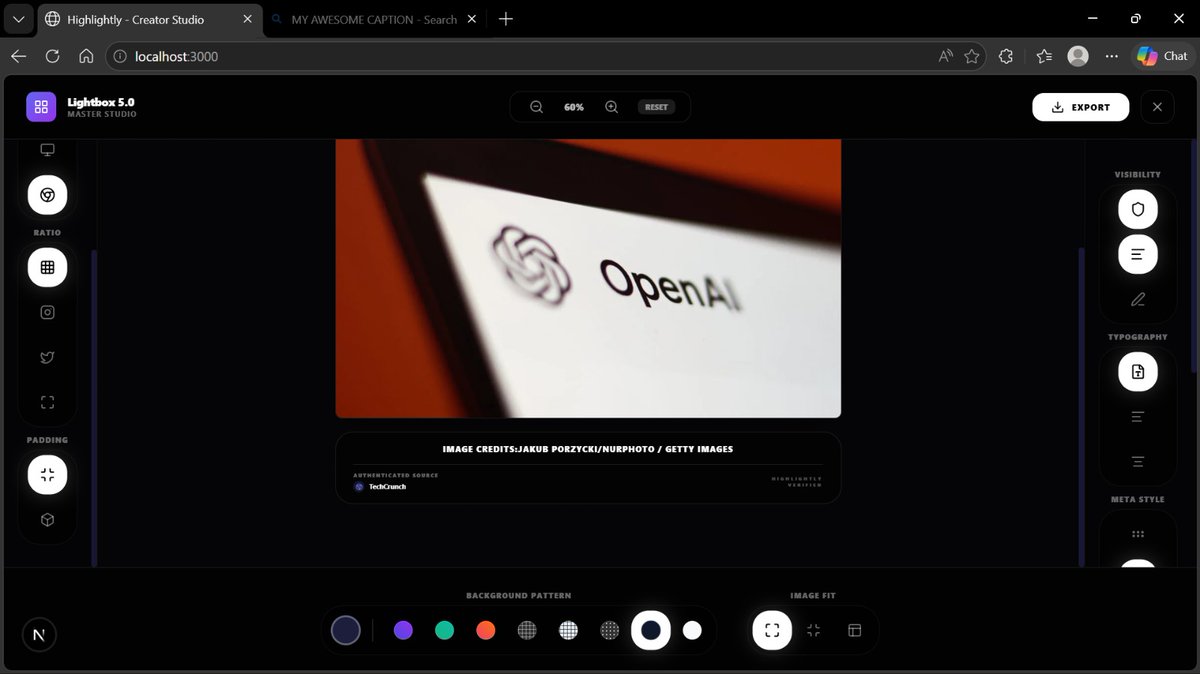Open browser extensions menu
Screen dimensions: 1200x674
point(1007,57)
